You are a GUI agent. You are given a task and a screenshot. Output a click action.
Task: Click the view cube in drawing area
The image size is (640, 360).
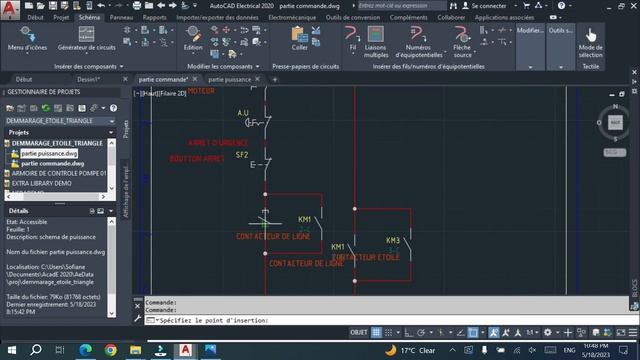tap(615, 122)
